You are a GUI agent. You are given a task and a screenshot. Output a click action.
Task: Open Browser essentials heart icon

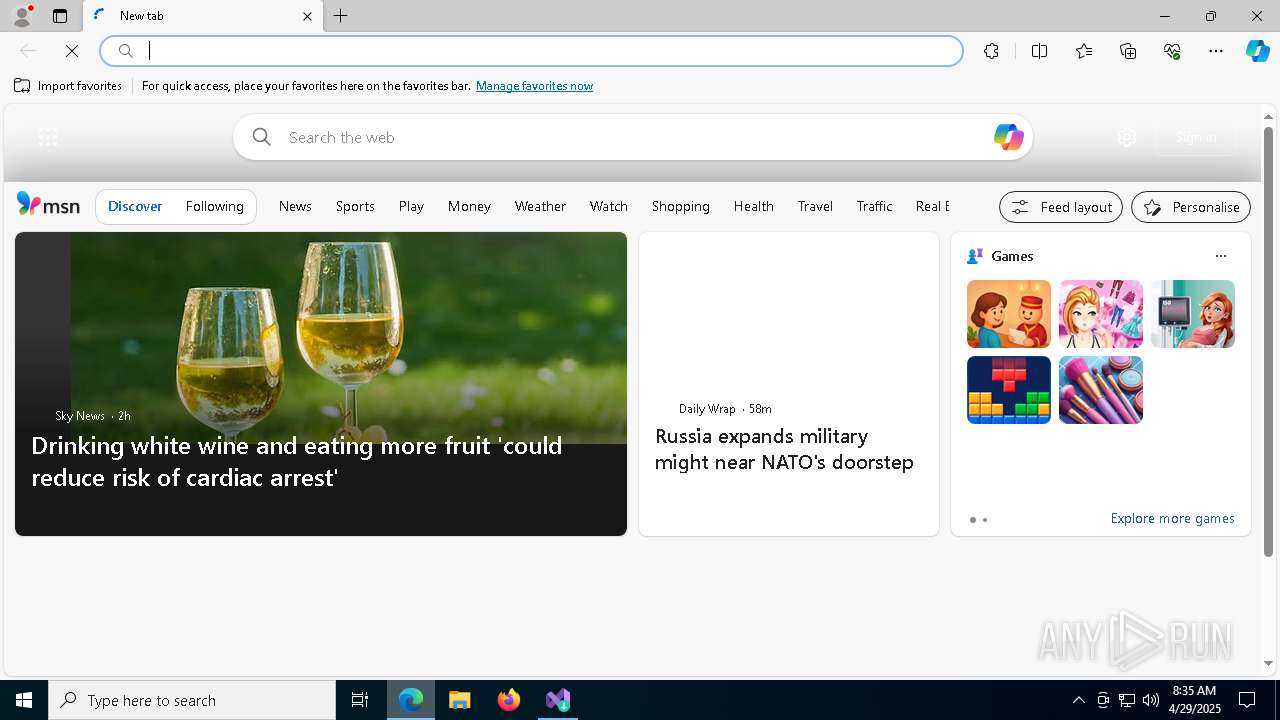pos(1172,51)
